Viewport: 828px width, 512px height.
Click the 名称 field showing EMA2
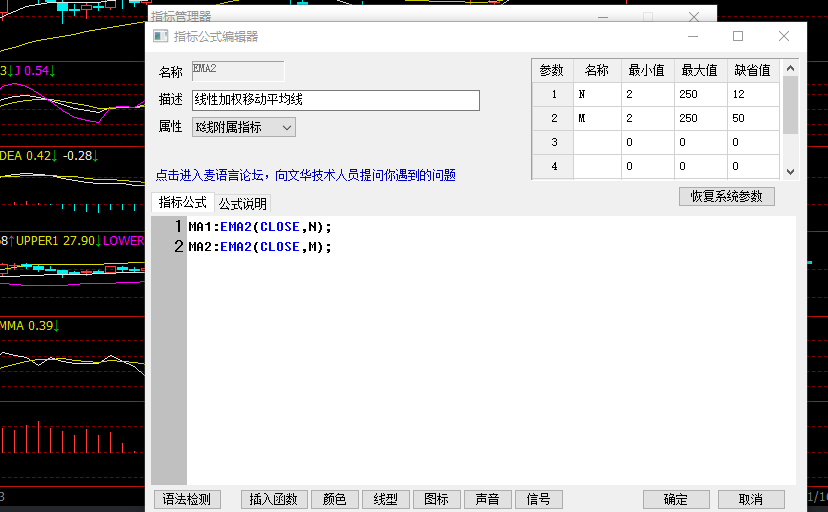tap(238, 71)
